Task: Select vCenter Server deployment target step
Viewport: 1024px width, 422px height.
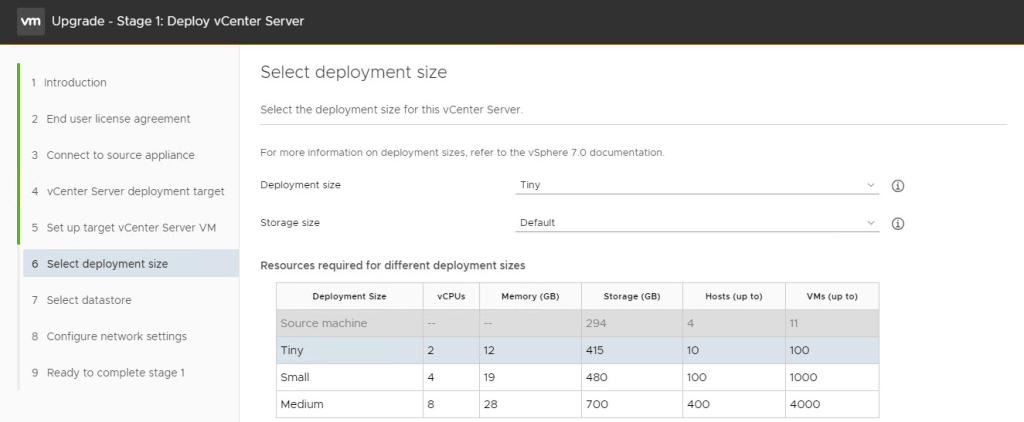Action: pyautogui.click(x=135, y=191)
